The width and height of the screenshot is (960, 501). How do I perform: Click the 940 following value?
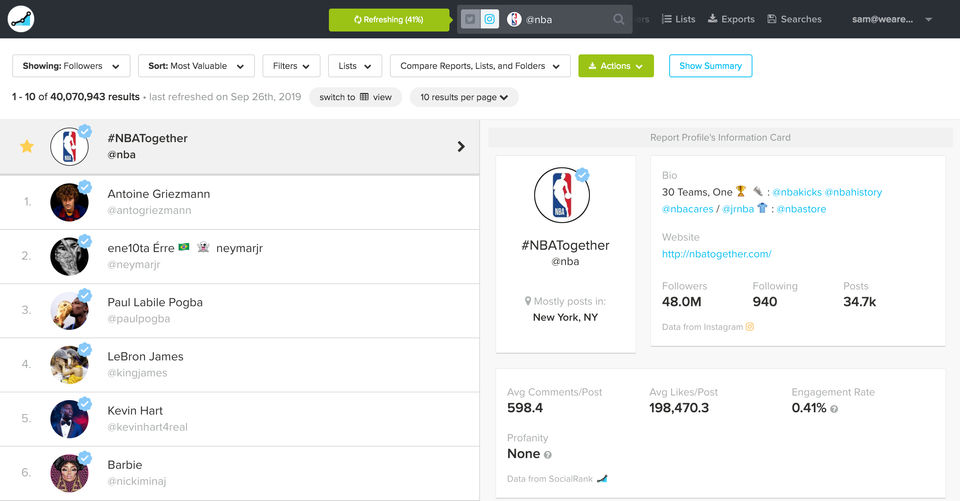(765, 302)
